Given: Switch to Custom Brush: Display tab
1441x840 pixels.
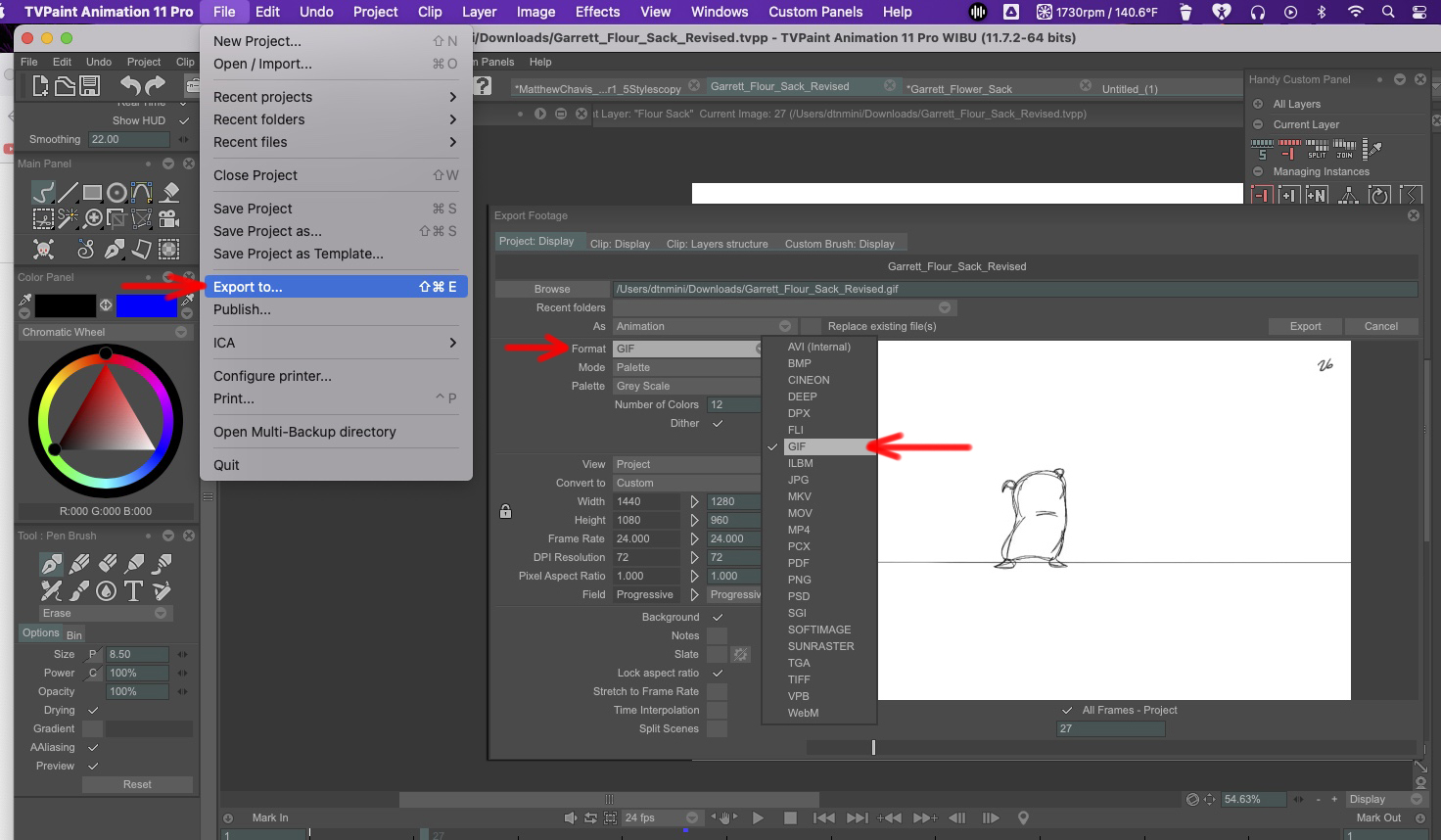Looking at the screenshot, I should tap(840, 244).
